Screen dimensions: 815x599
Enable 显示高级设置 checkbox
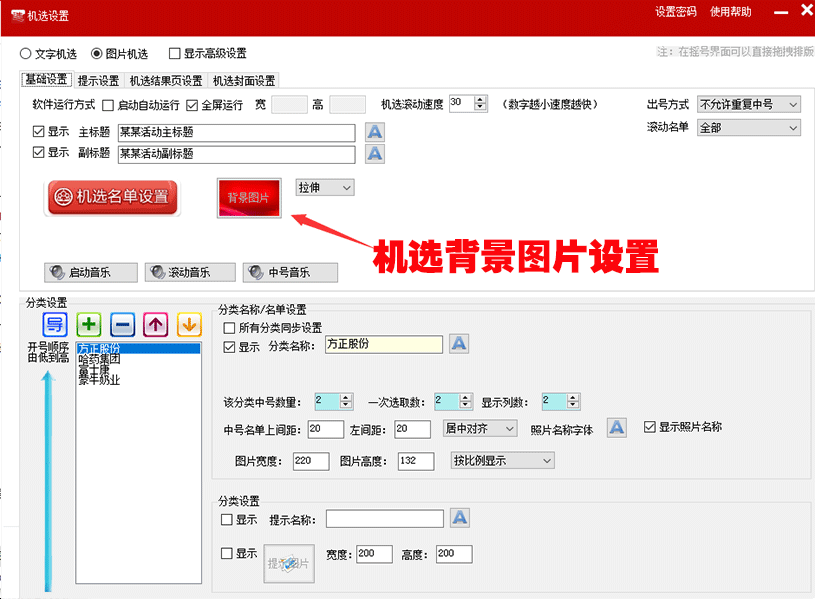175,54
